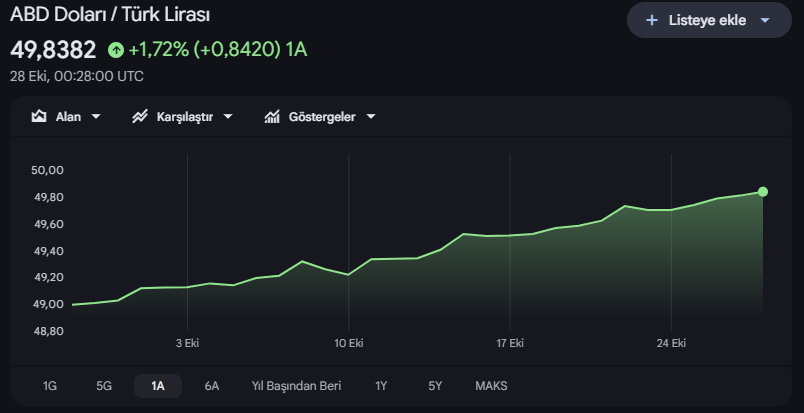Click the 49,00 price axis label
Image resolution: width=804 pixels, height=413 pixels.
click(49, 304)
